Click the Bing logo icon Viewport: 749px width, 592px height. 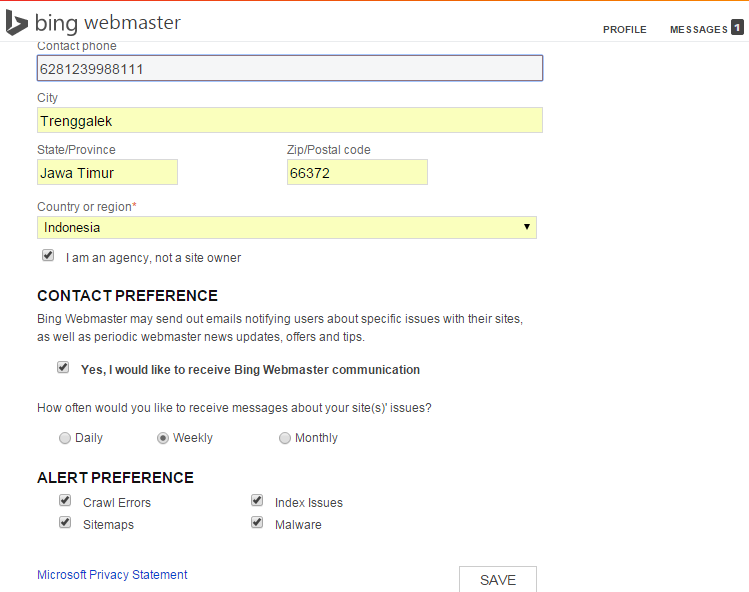(17, 23)
